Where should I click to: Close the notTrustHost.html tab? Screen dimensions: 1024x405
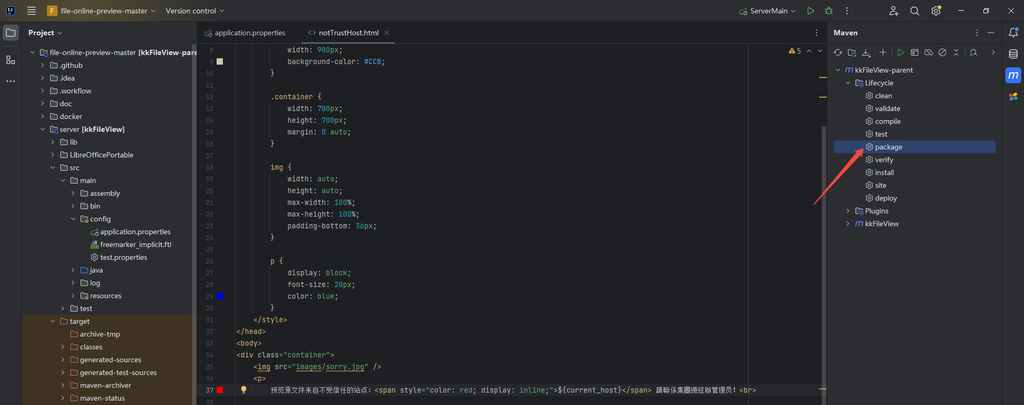click(x=387, y=33)
